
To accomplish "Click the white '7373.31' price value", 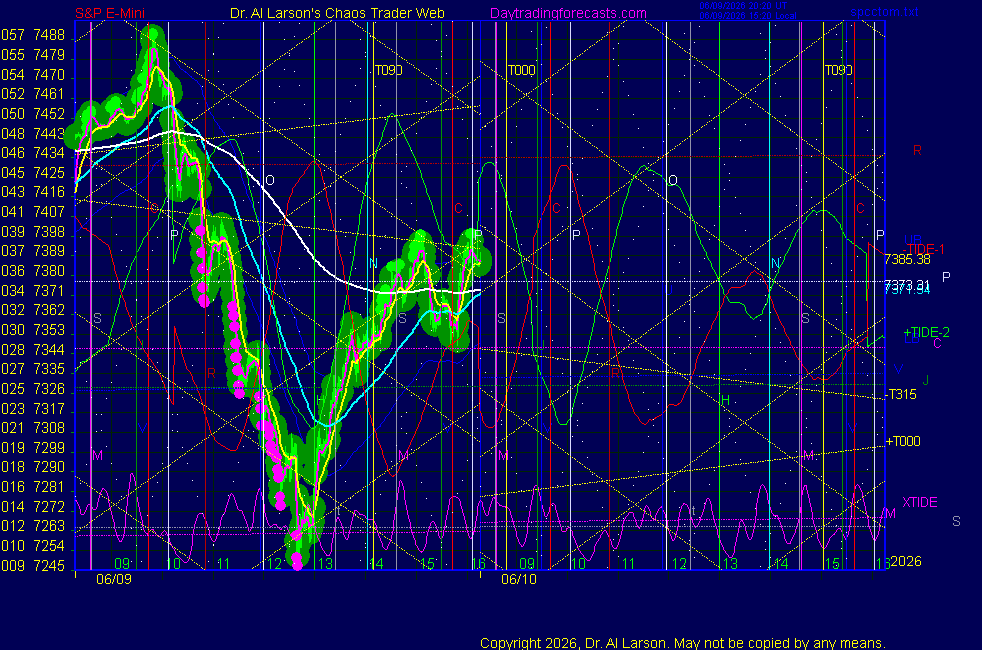I will (x=907, y=284).
